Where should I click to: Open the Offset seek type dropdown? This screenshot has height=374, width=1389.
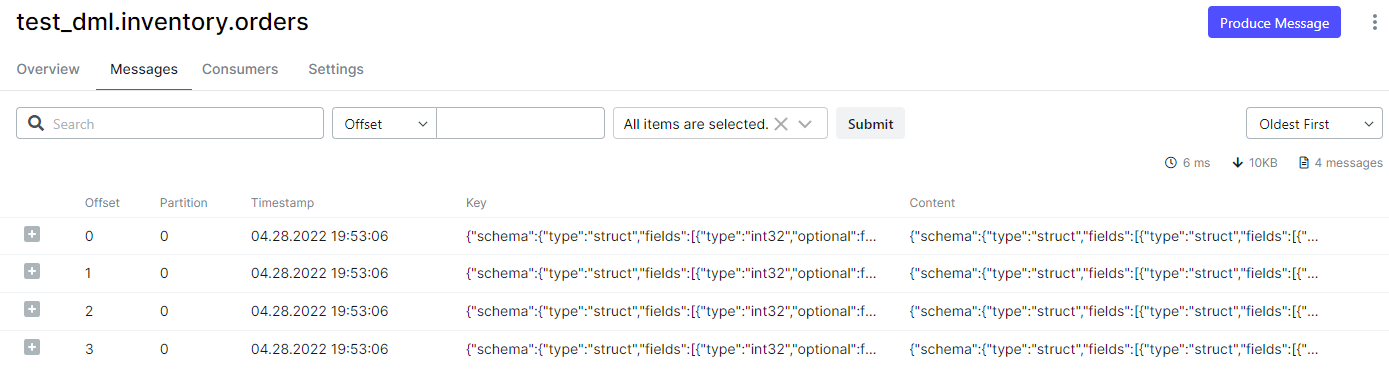[384, 124]
